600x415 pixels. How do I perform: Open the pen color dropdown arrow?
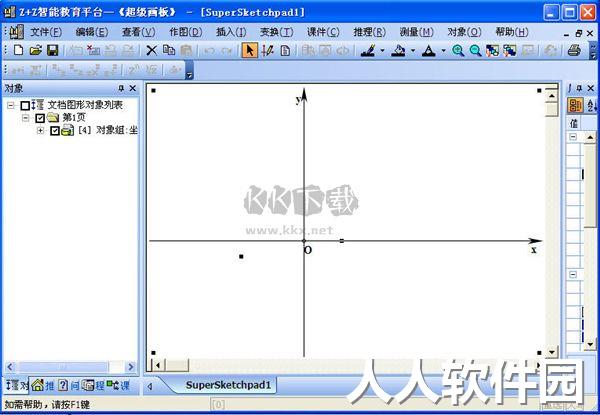point(382,50)
